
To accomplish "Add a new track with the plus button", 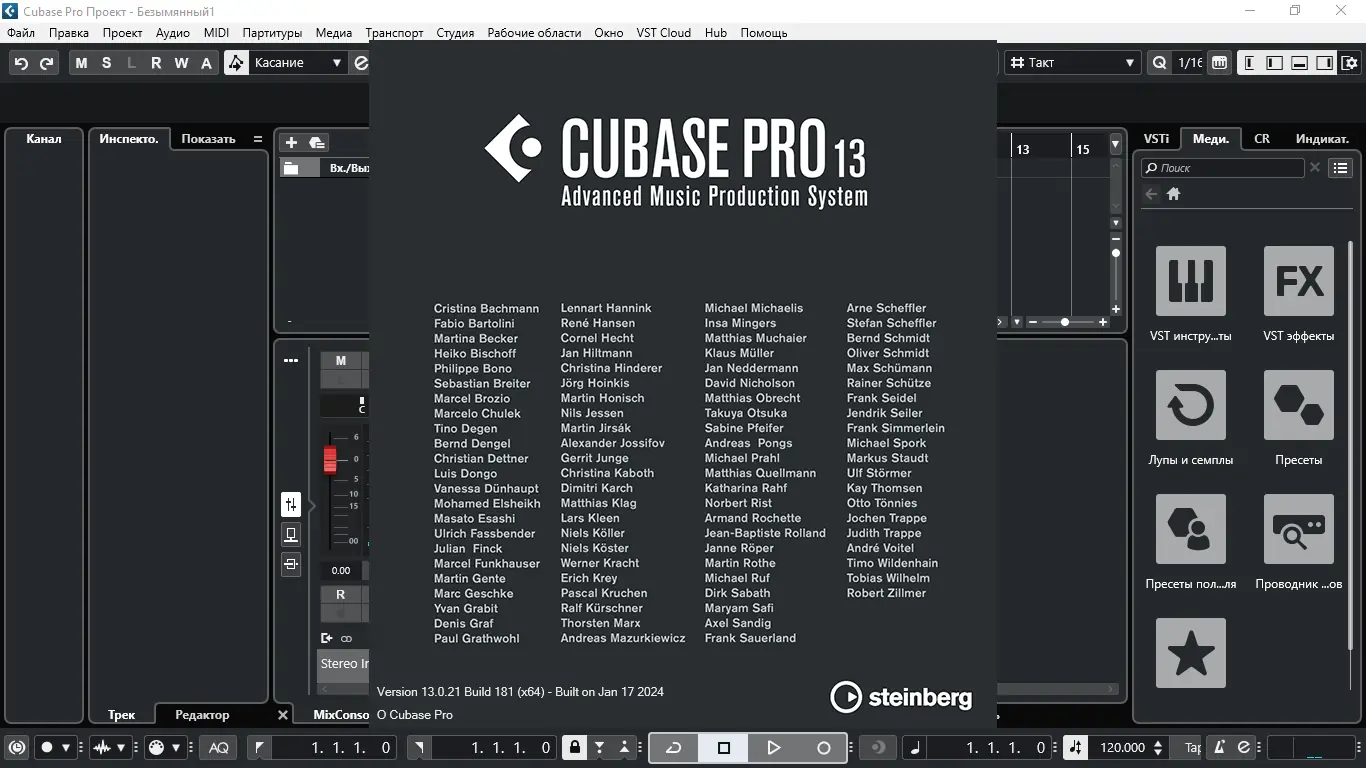I will pyautogui.click(x=291, y=143).
